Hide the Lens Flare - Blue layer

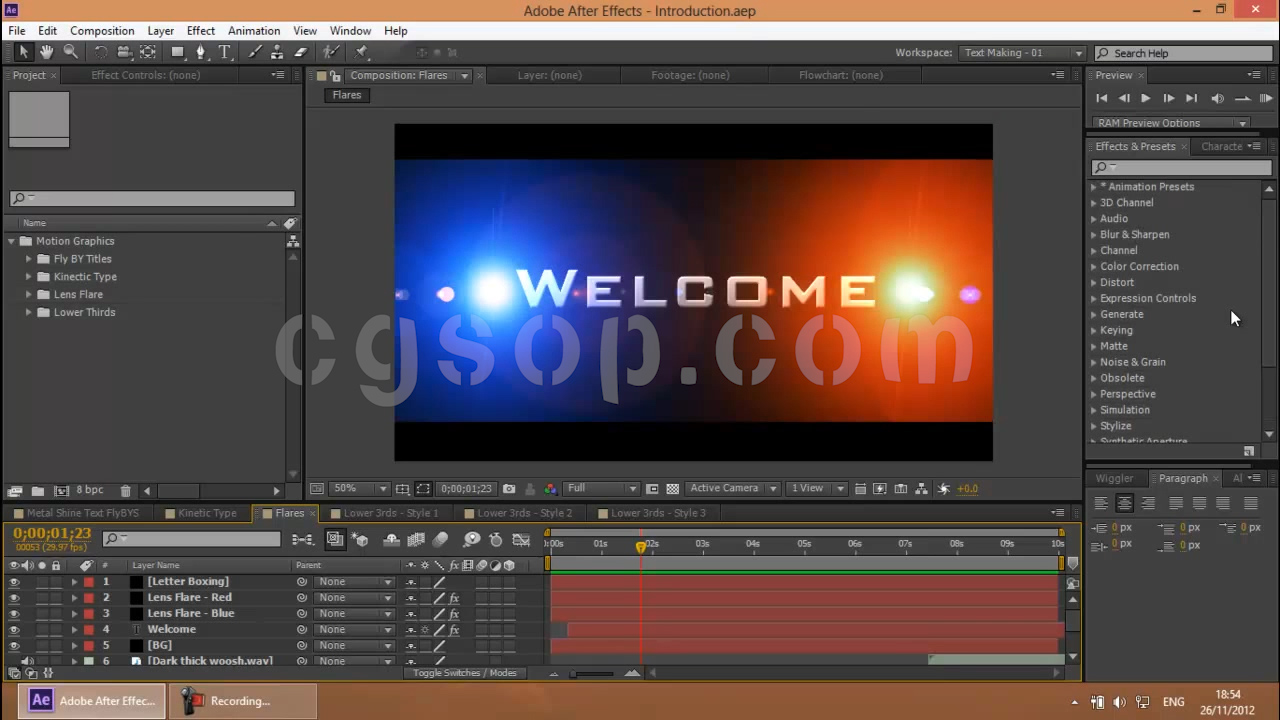click(x=14, y=614)
